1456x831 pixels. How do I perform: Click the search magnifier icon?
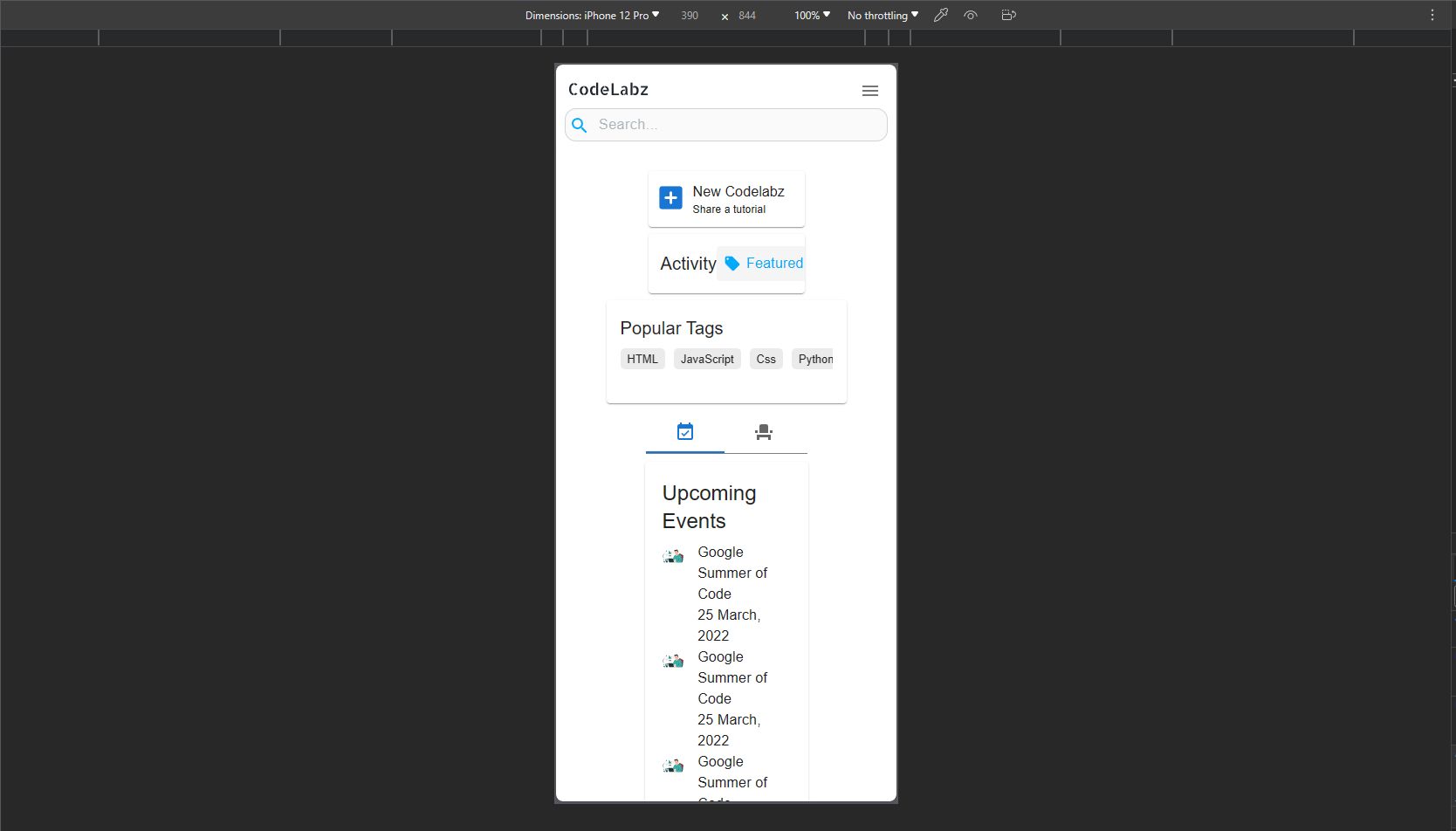click(x=579, y=125)
